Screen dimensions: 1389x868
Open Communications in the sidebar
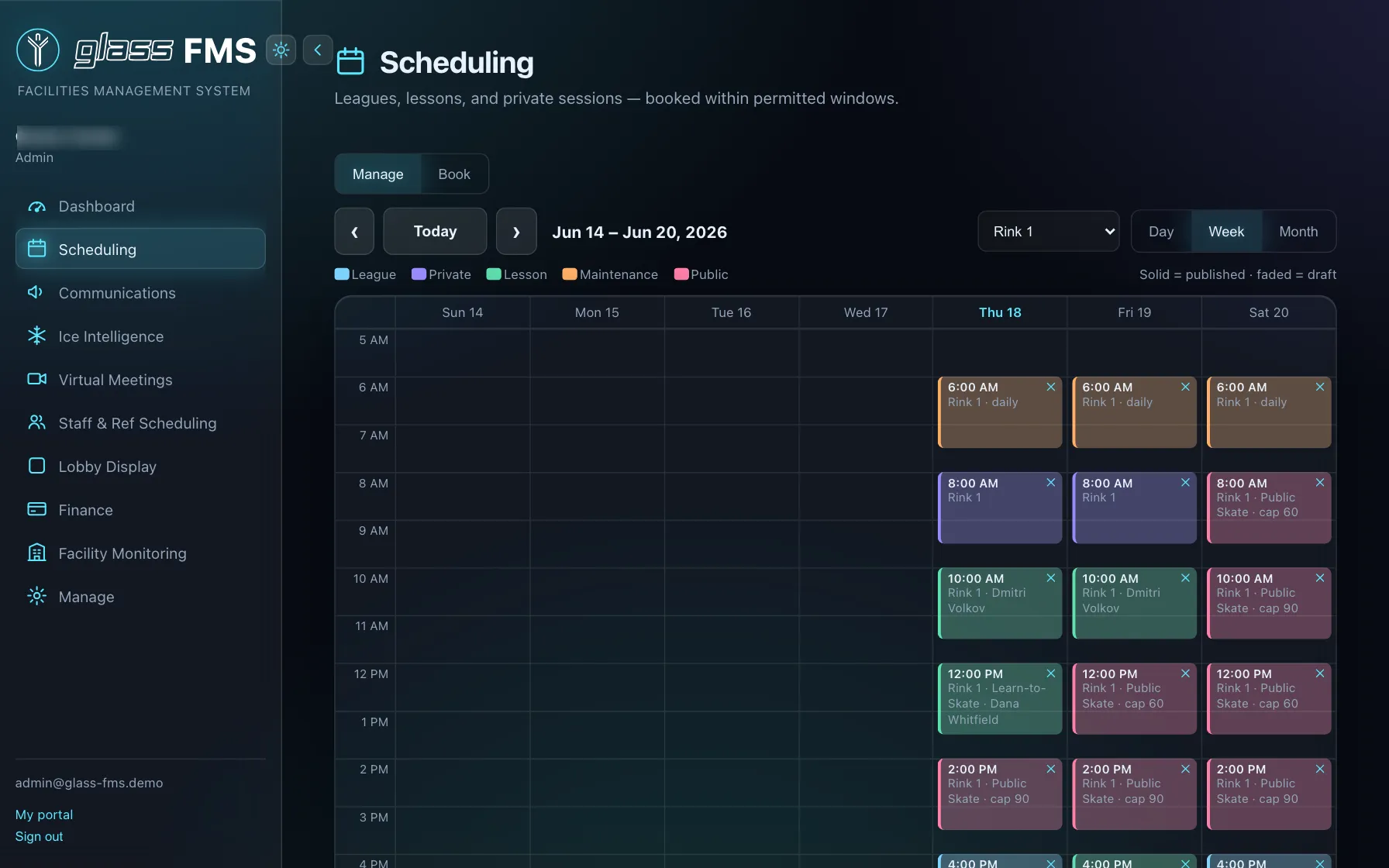(x=140, y=293)
